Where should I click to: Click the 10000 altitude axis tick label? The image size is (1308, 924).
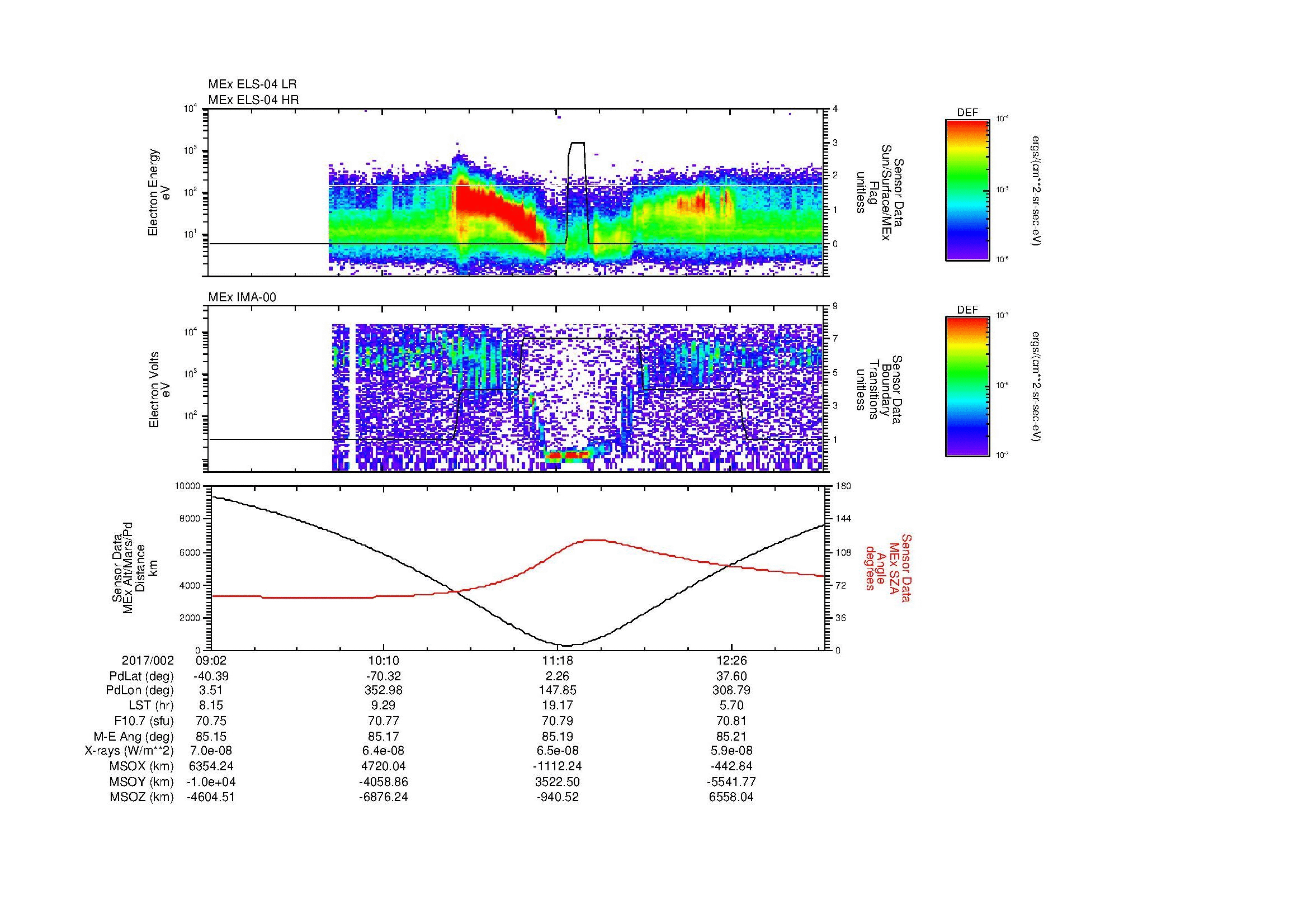pos(187,486)
